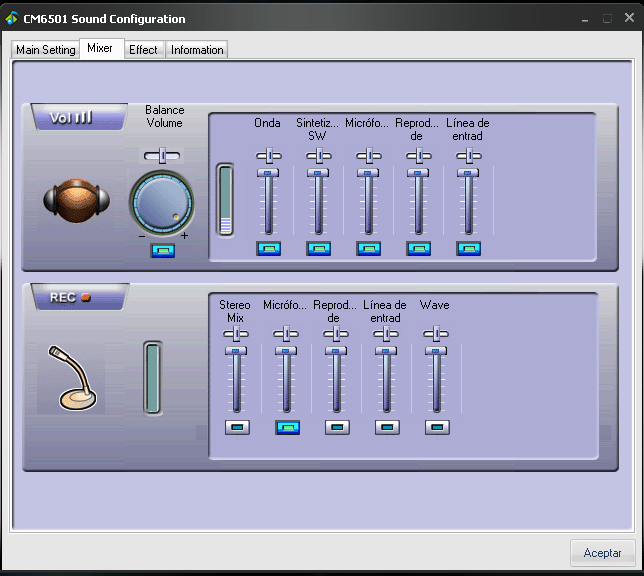644x576 pixels.
Task: Click the REC panel header button
Action: point(78,297)
